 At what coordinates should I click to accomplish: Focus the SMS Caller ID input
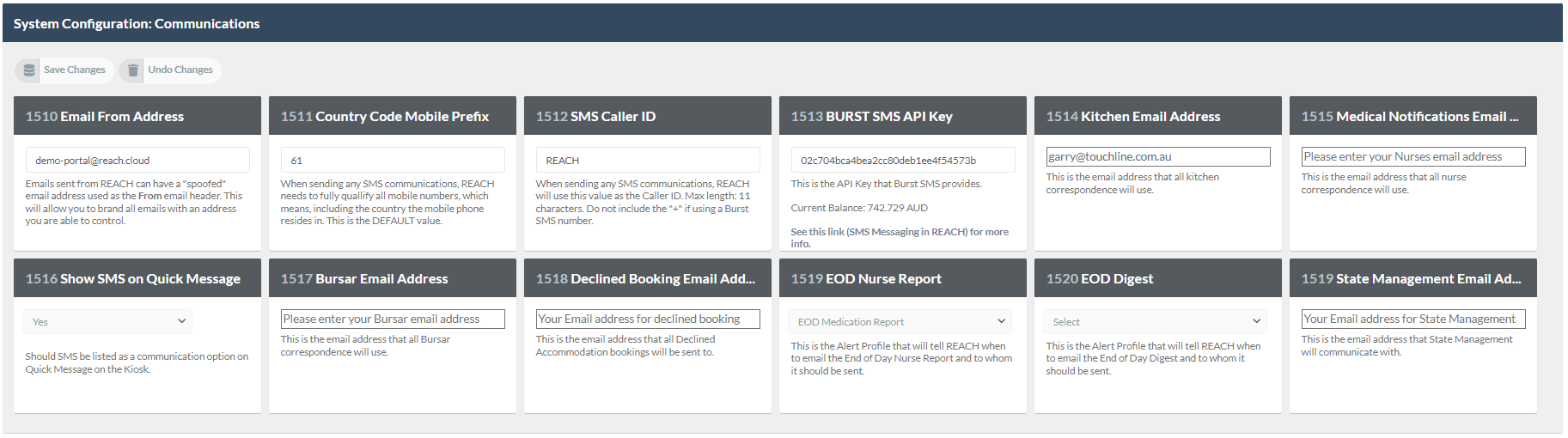tap(648, 161)
